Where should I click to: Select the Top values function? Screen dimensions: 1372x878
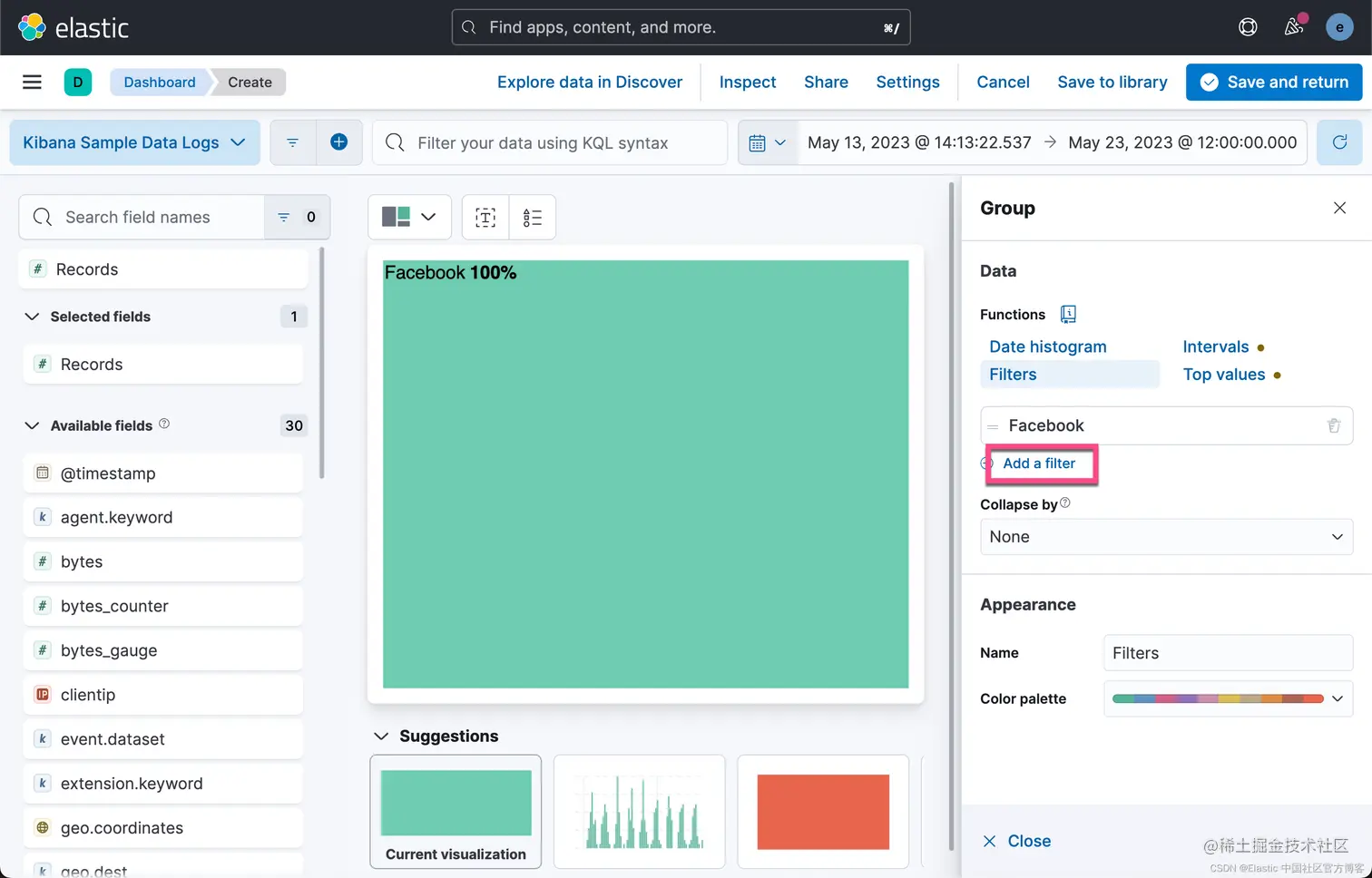pyautogui.click(x=1224, y=375)
